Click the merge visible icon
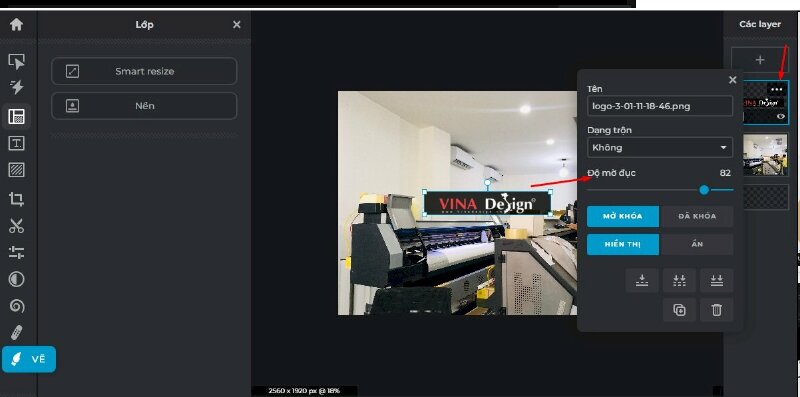The image size is (800, 397). pos(679,281)
